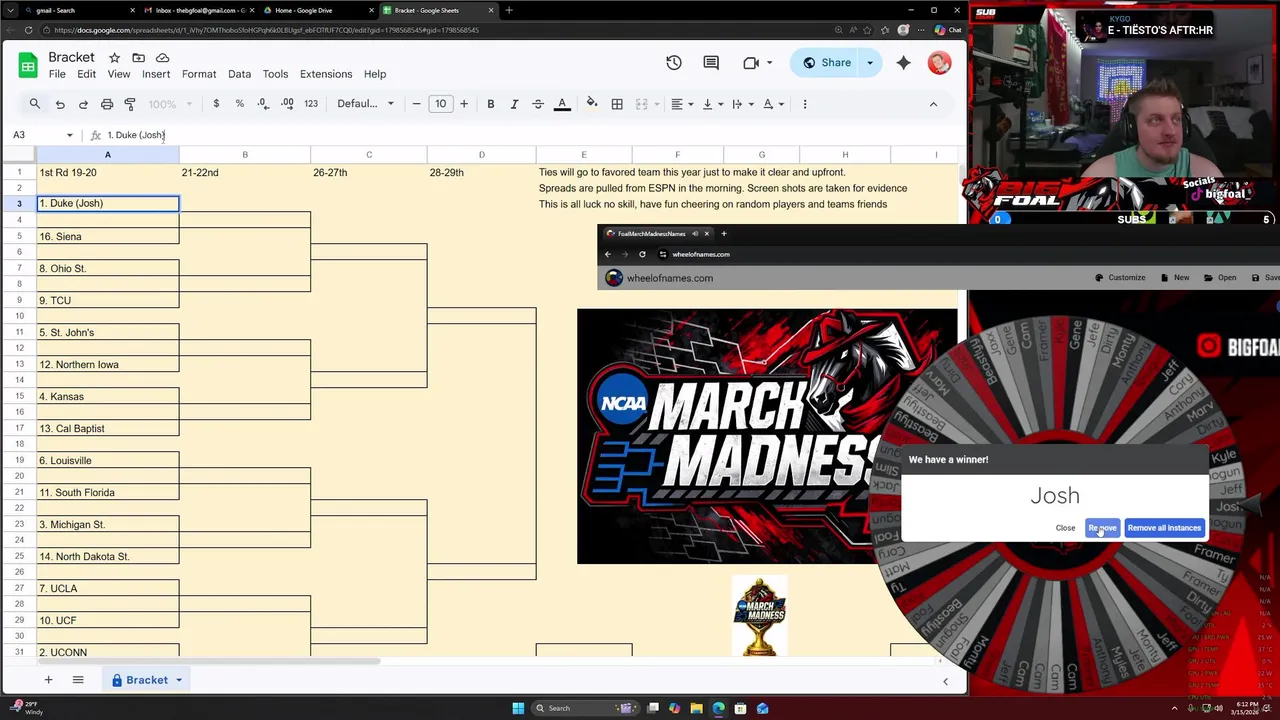
Task: Format as currency
Action: pos(216,104)
